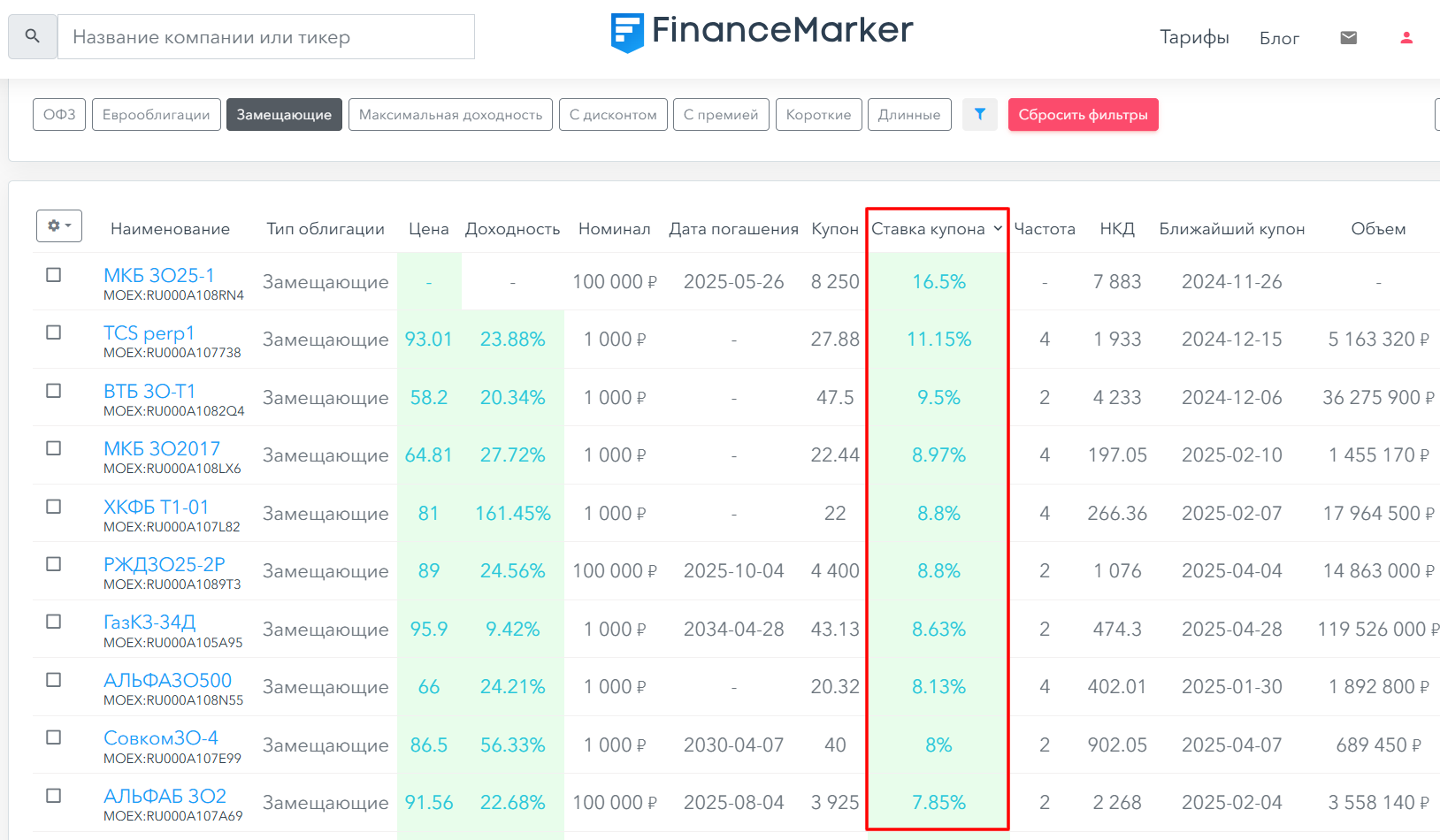Select the С дисконтом filter
Screen dimensions: 1440x840
tap(613, 114)
